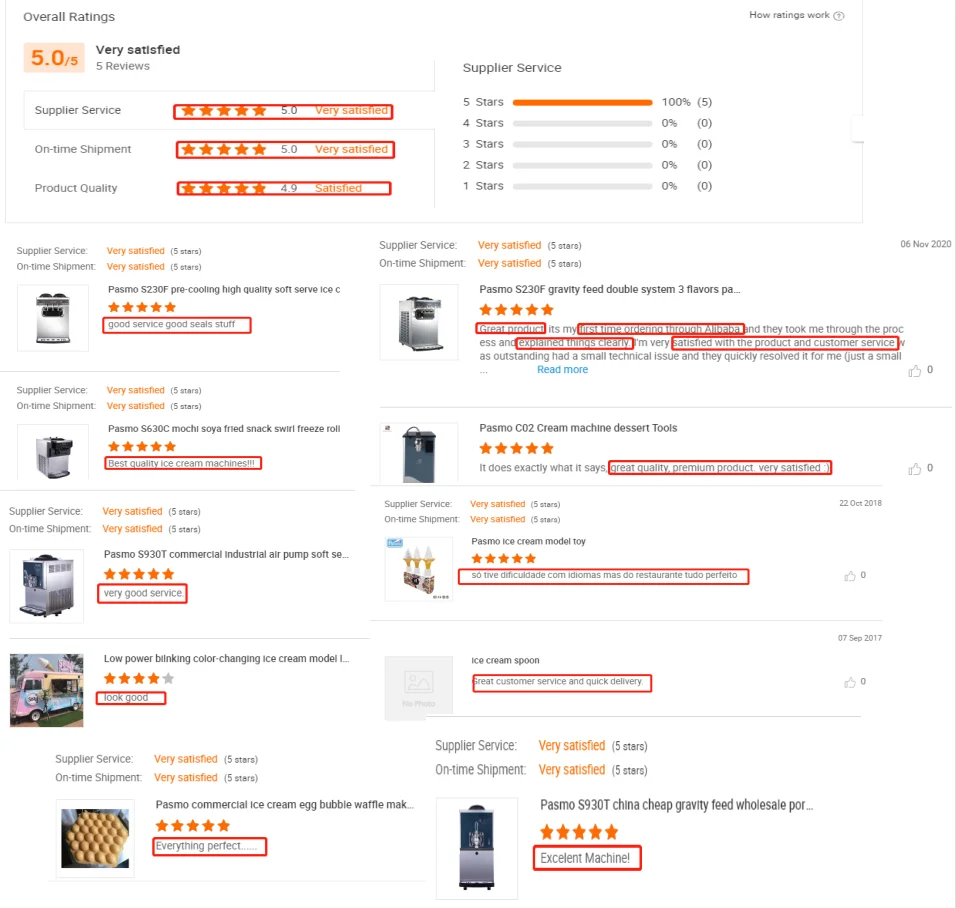Expand the review with Read more
956x908 pixels.
pyautogui.click(x=562, y=370)
